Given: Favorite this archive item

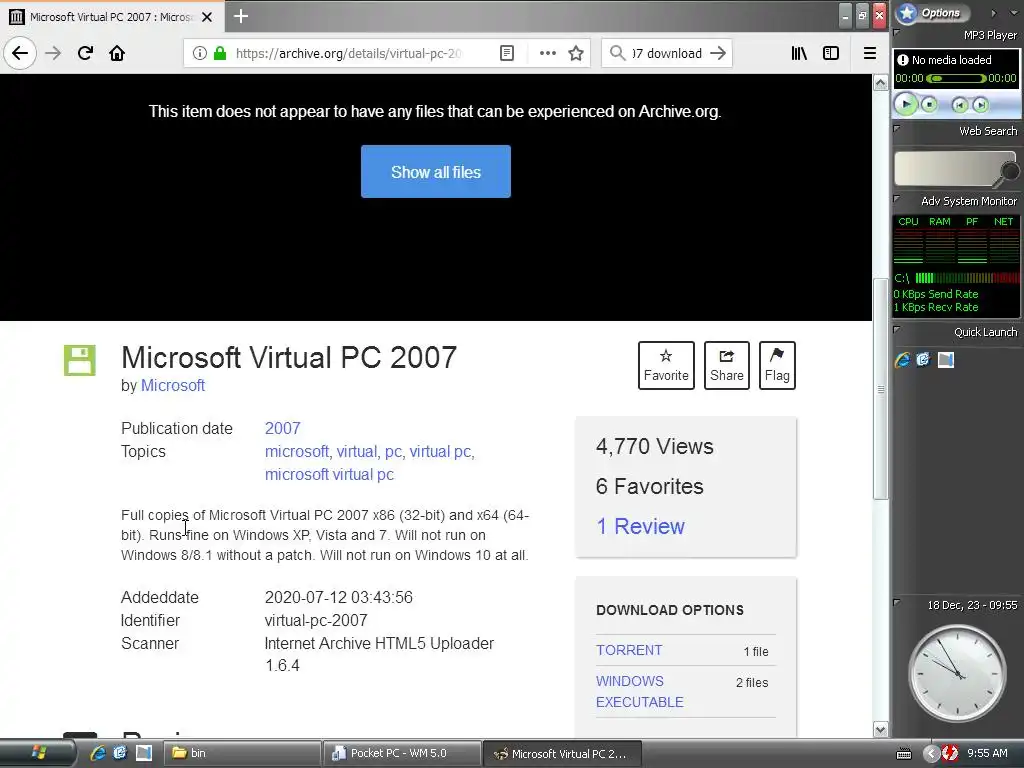Looking at the screenshot, I should point(666,366).
